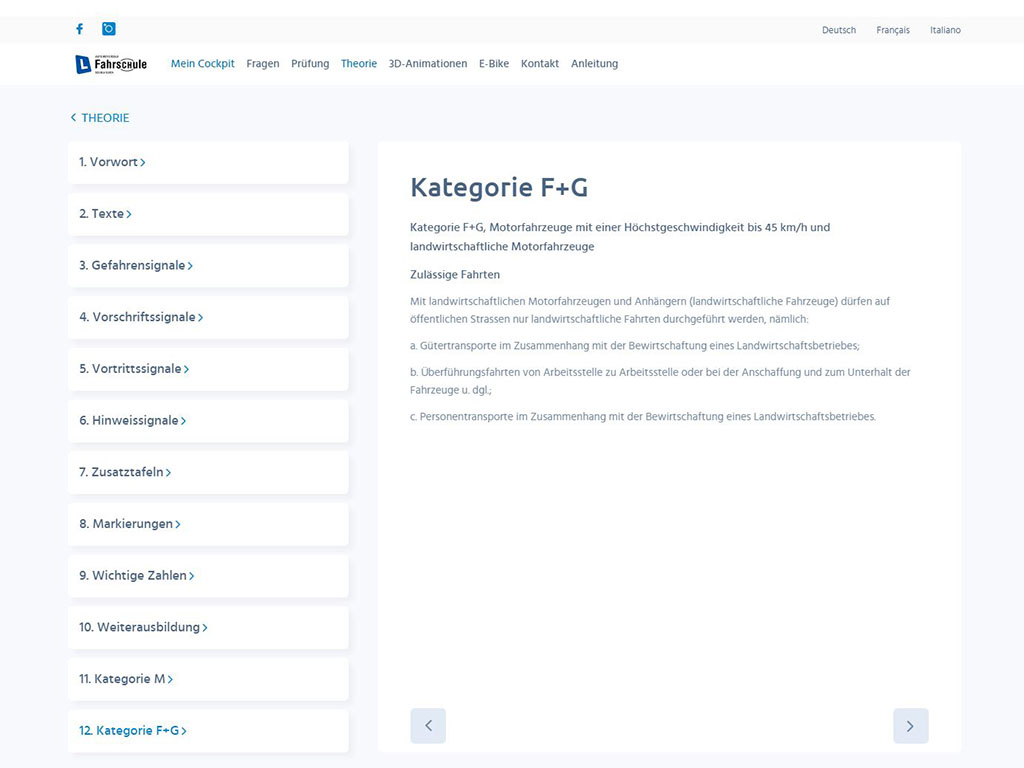This screenshot has width=1024, height=768.
Task: Open the Mein Cockpit menu item
Action: tap(202, 64)
